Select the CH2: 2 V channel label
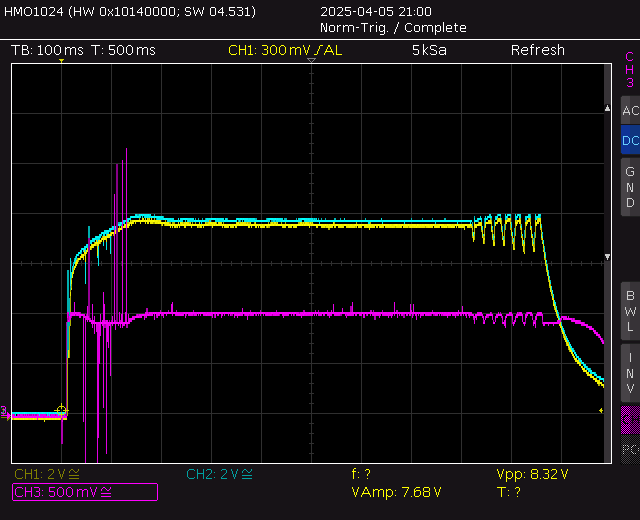 click(x=220, y=474)
